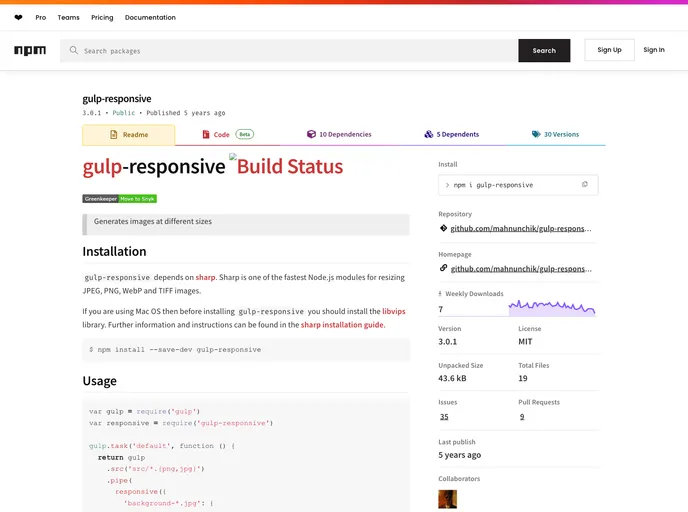Open the Pro menu item

[x=41, y=18]
